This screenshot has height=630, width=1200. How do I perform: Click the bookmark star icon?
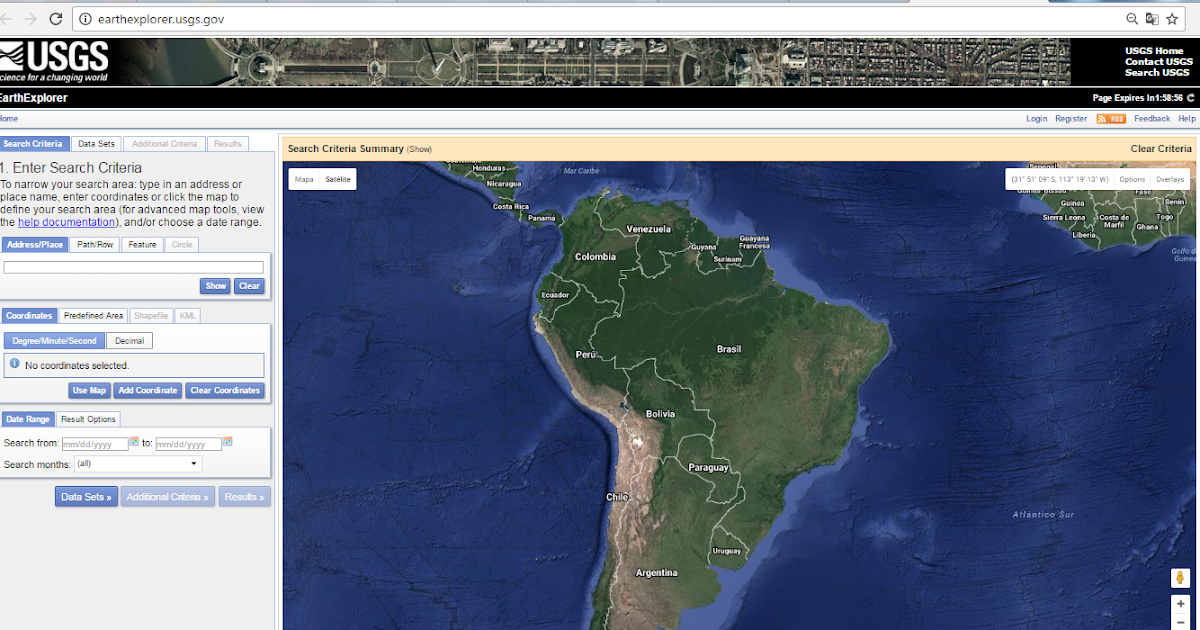(1172, 18)
